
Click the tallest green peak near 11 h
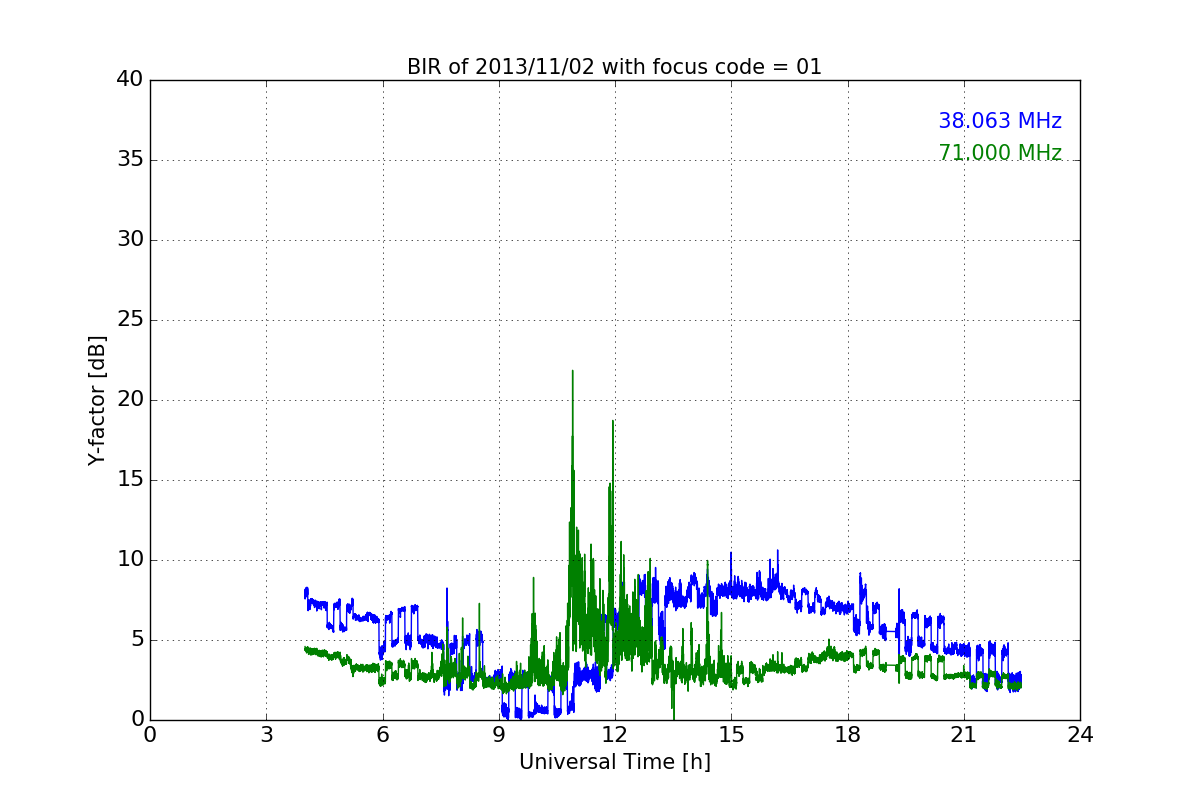click(573, 372)
